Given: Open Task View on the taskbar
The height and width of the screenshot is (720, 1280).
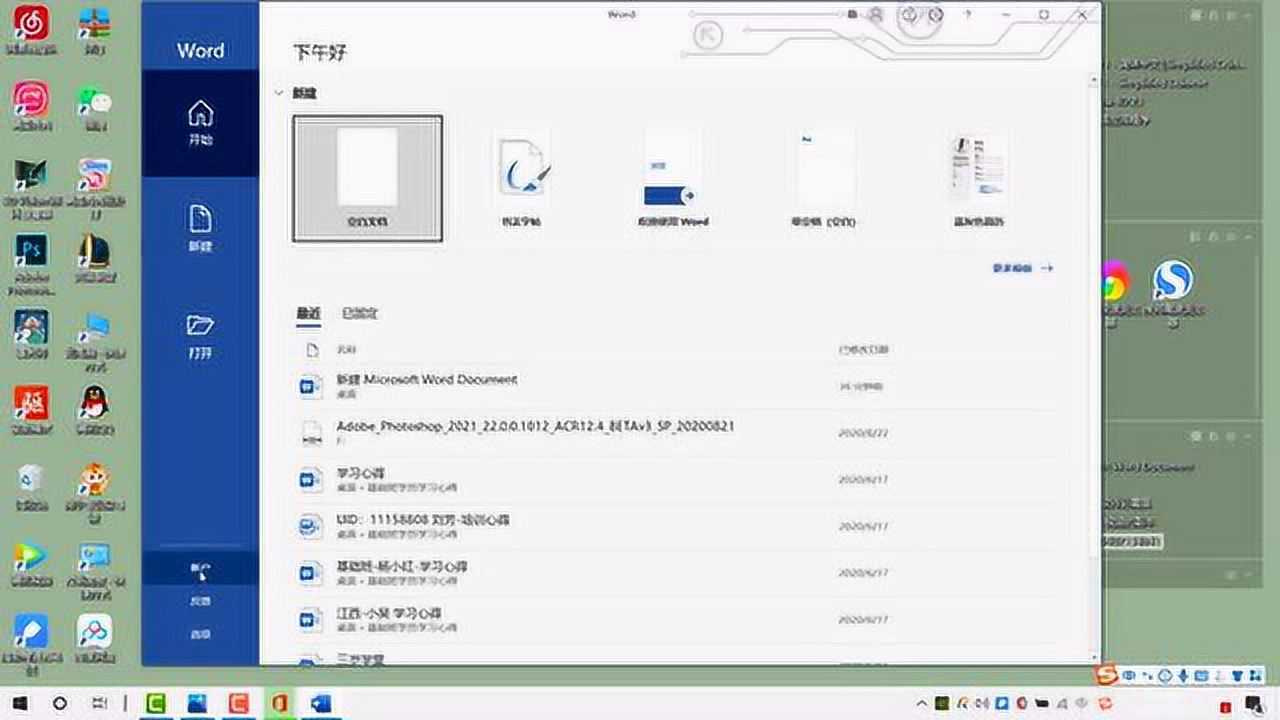Looking at the screenshot, I should coord(99,704).
